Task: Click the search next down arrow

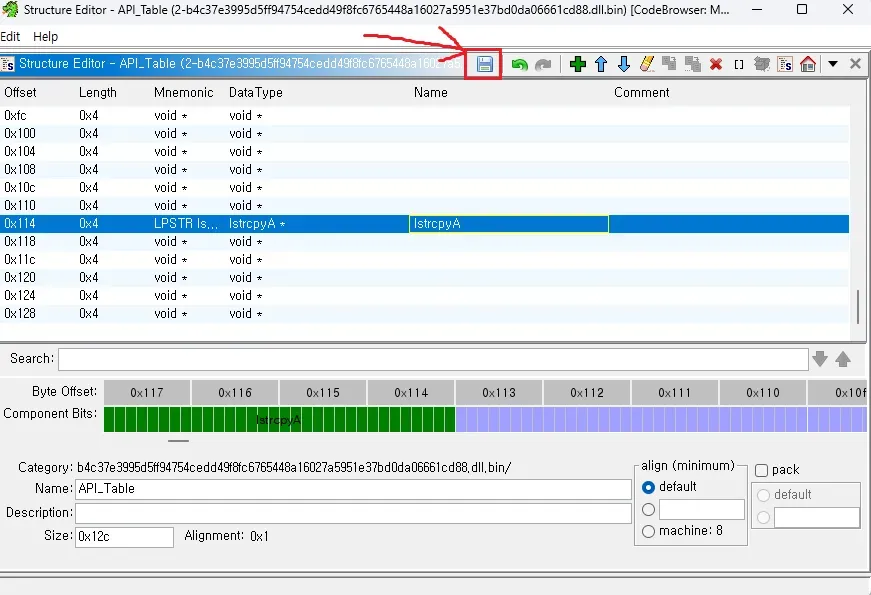Action: [x=820, y=359]
